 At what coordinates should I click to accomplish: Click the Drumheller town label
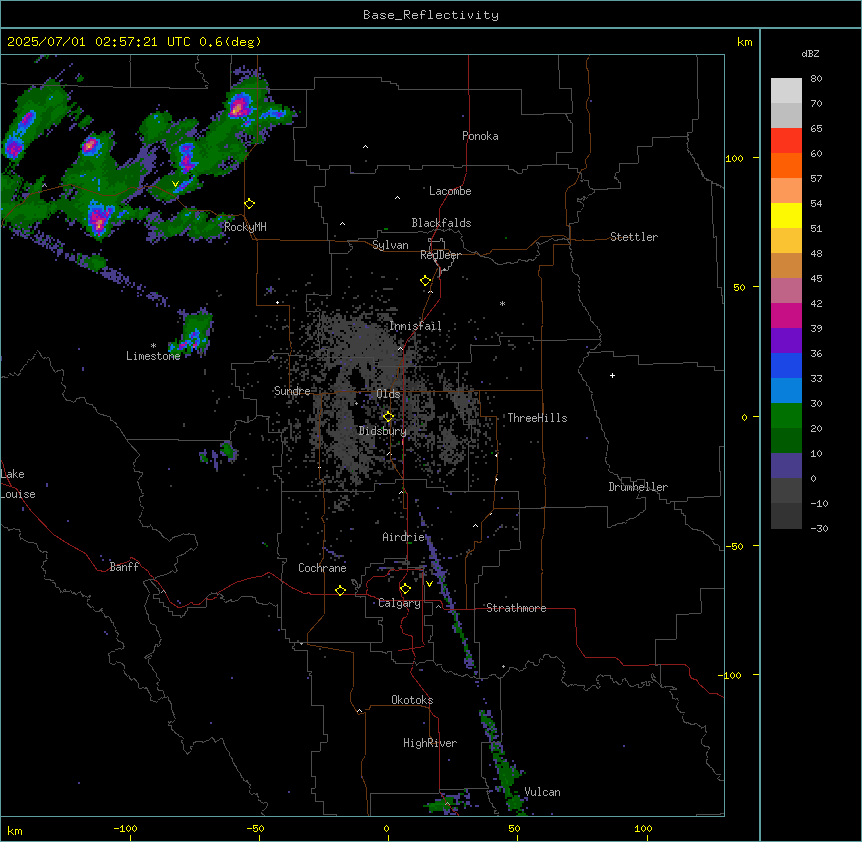[638, 487]
